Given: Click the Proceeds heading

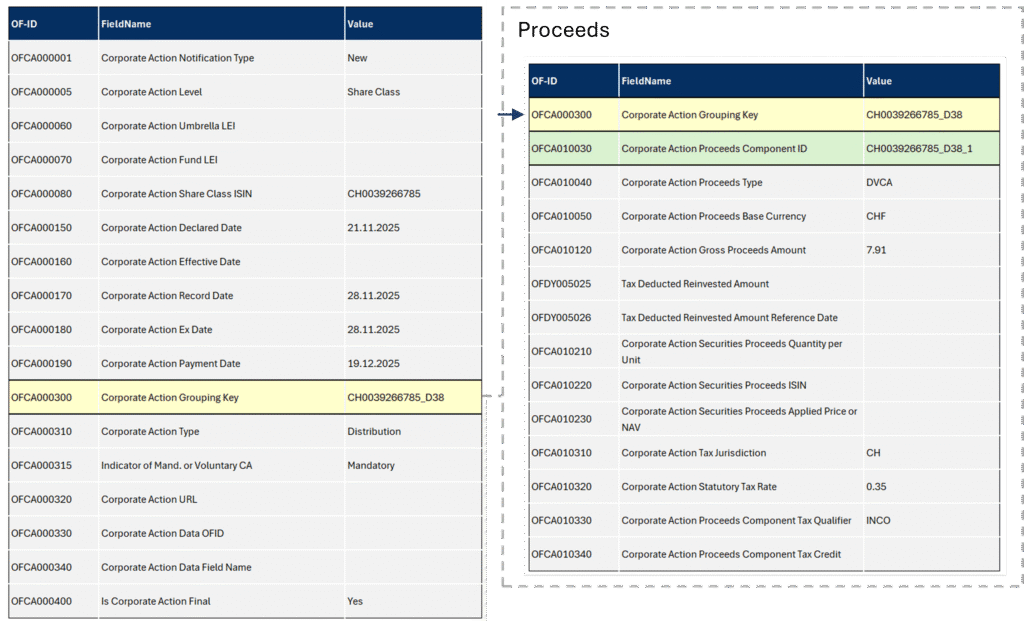Looking at the screenshot, I should click(x=563, y=31).
